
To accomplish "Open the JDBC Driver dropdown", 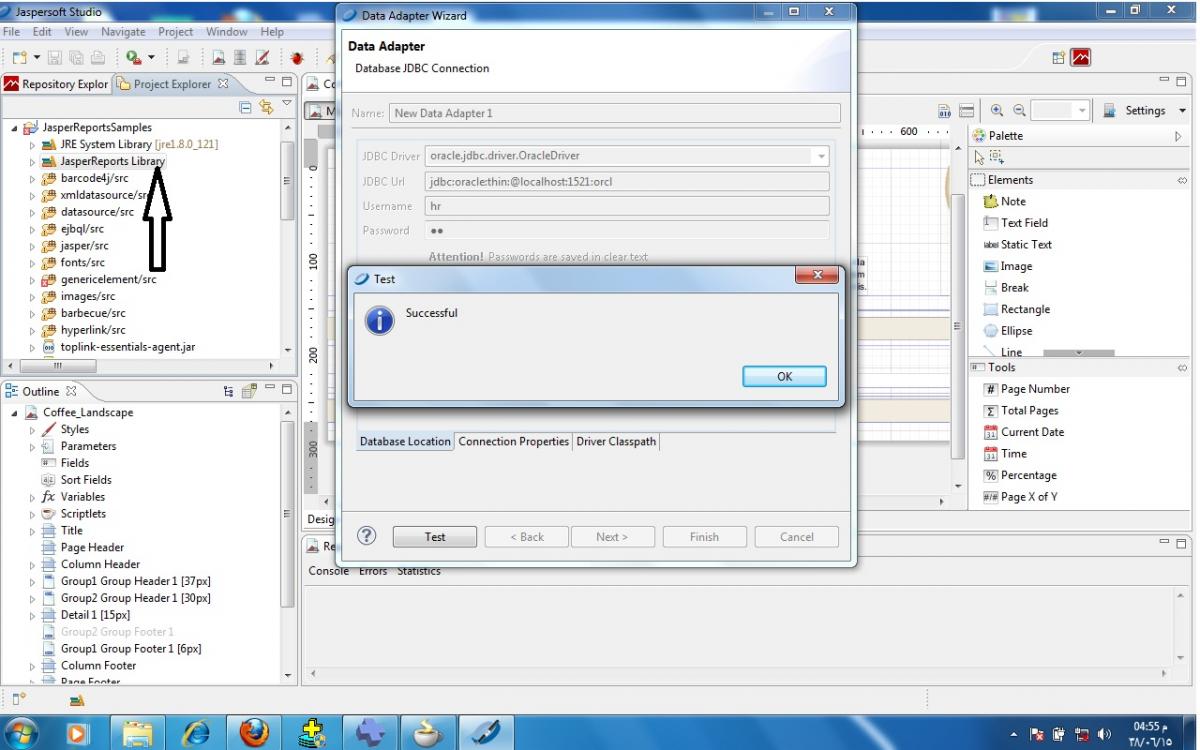I will tap(821, 156).
